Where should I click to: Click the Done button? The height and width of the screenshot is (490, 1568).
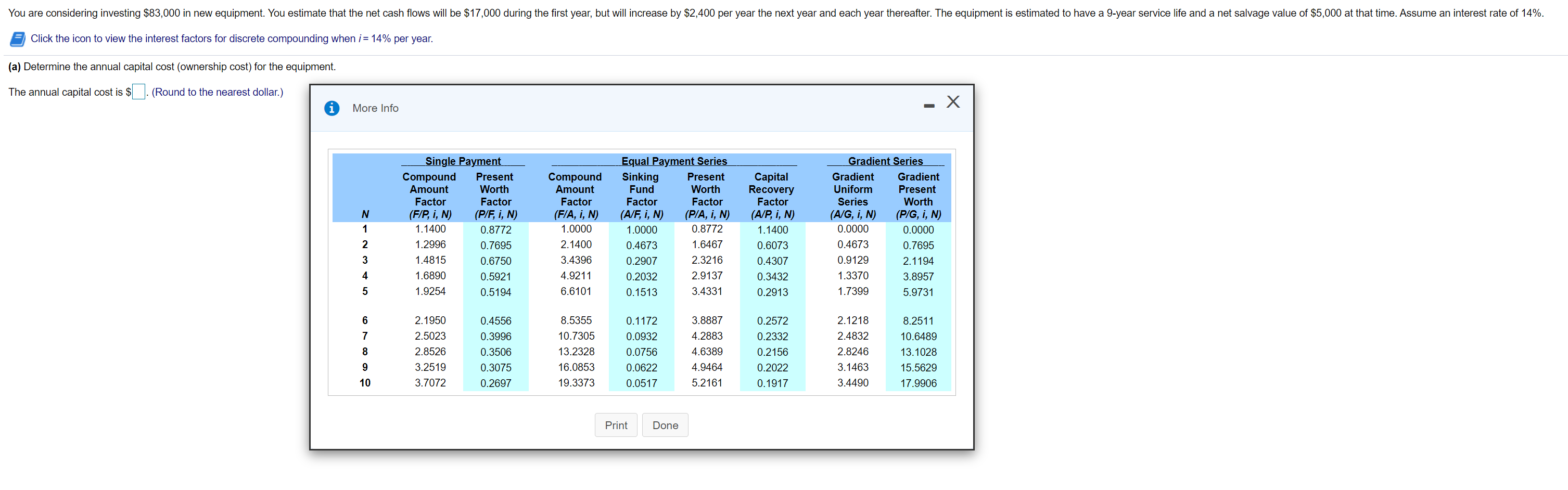click(665, 425)
